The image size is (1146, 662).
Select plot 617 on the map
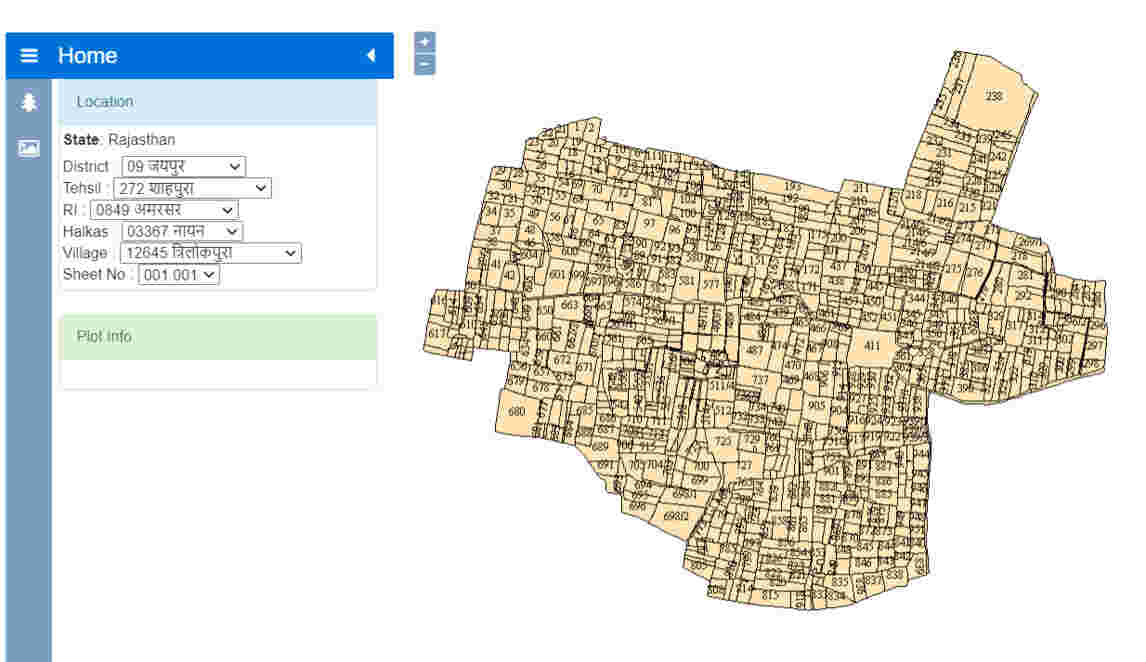(436, 333)
